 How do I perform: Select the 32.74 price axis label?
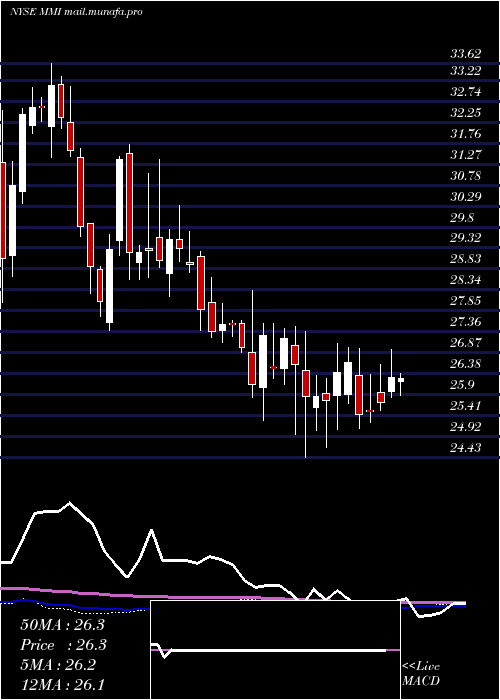(x=466, y=92)
